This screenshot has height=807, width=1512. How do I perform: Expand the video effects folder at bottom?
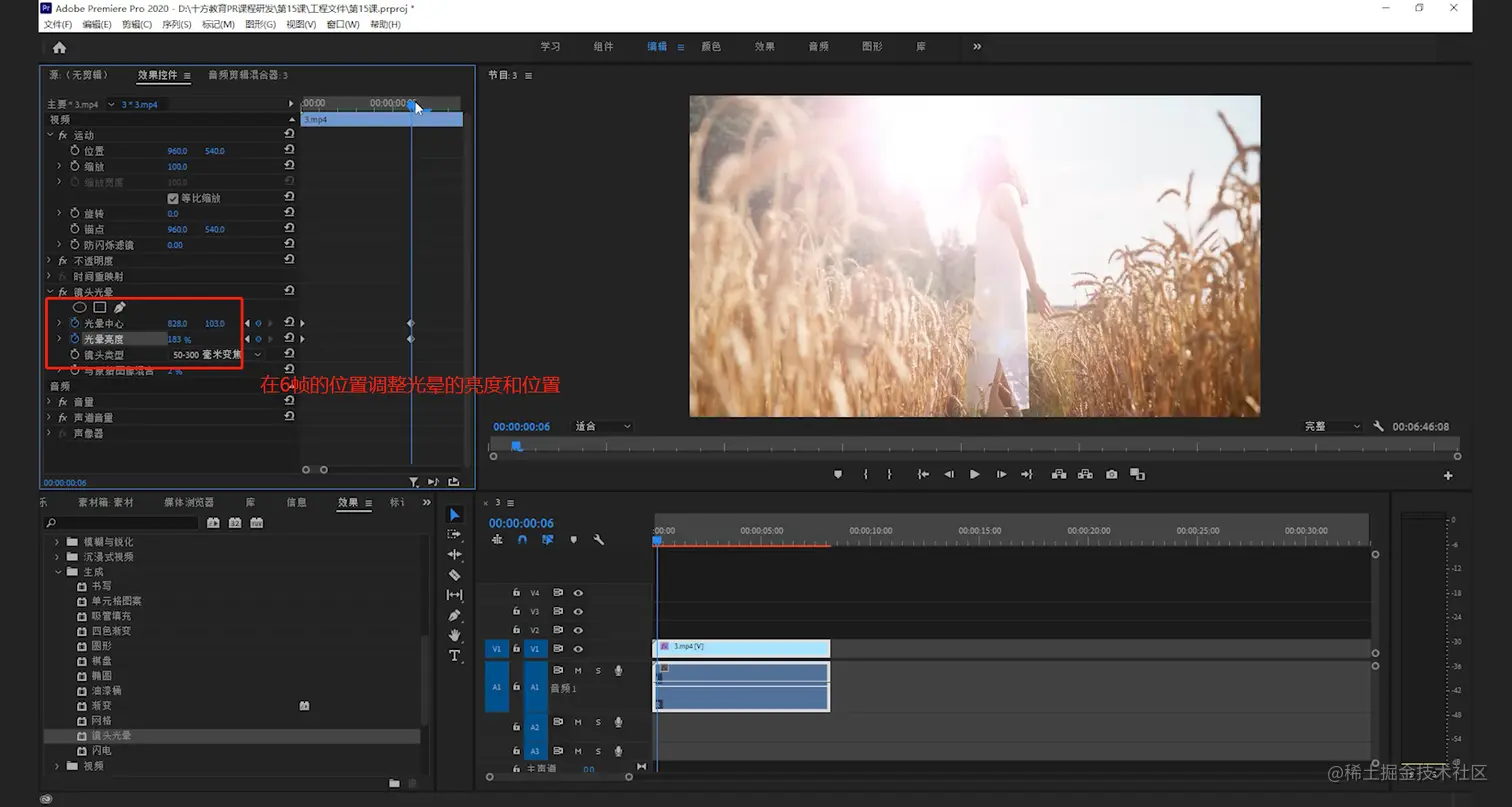(58, 766)
